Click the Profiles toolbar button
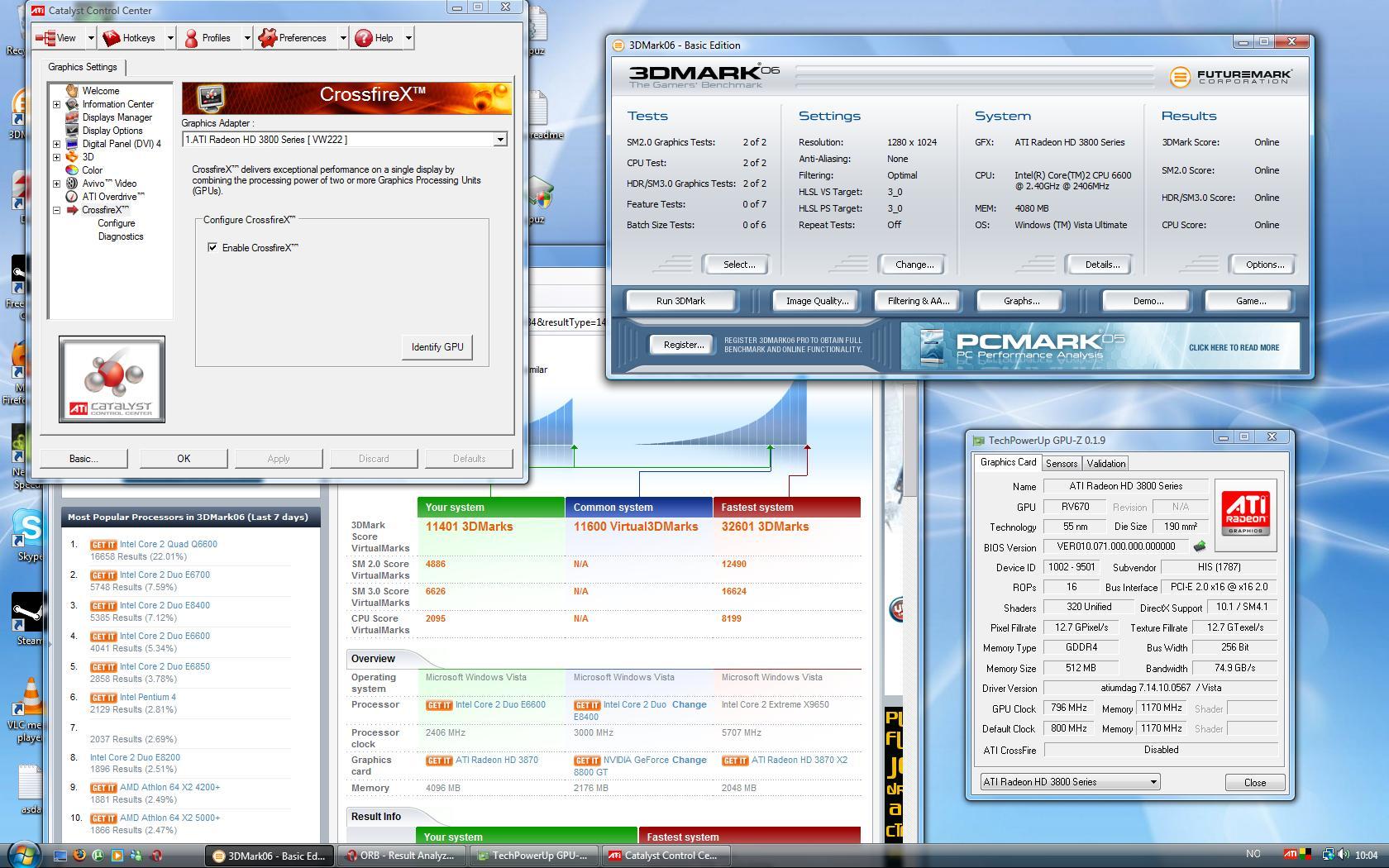The height and width of the screenshot is (868, 1389). [x=209, y=38]
